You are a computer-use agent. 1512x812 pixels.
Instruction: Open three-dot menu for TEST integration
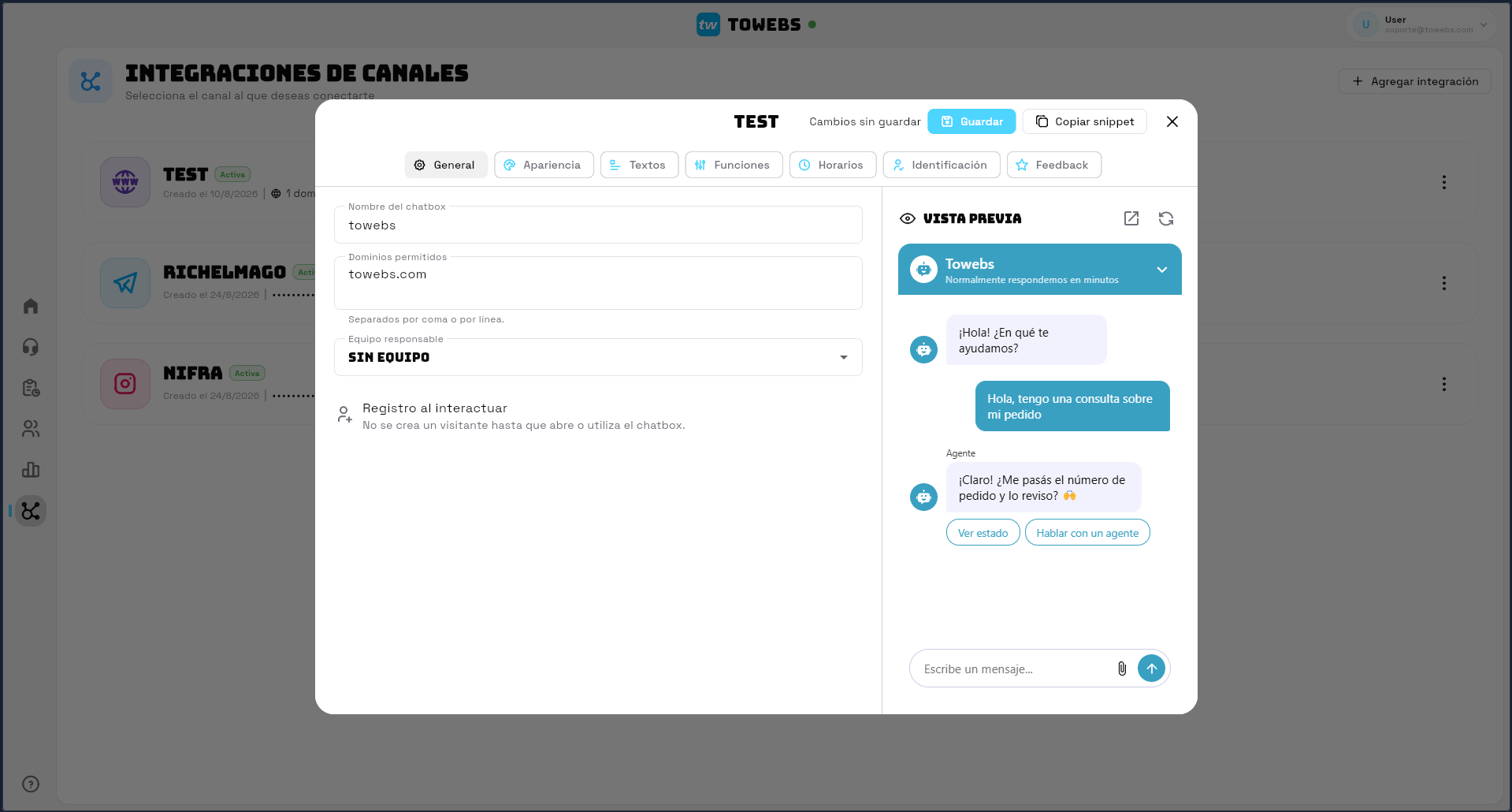point(1444,182)
